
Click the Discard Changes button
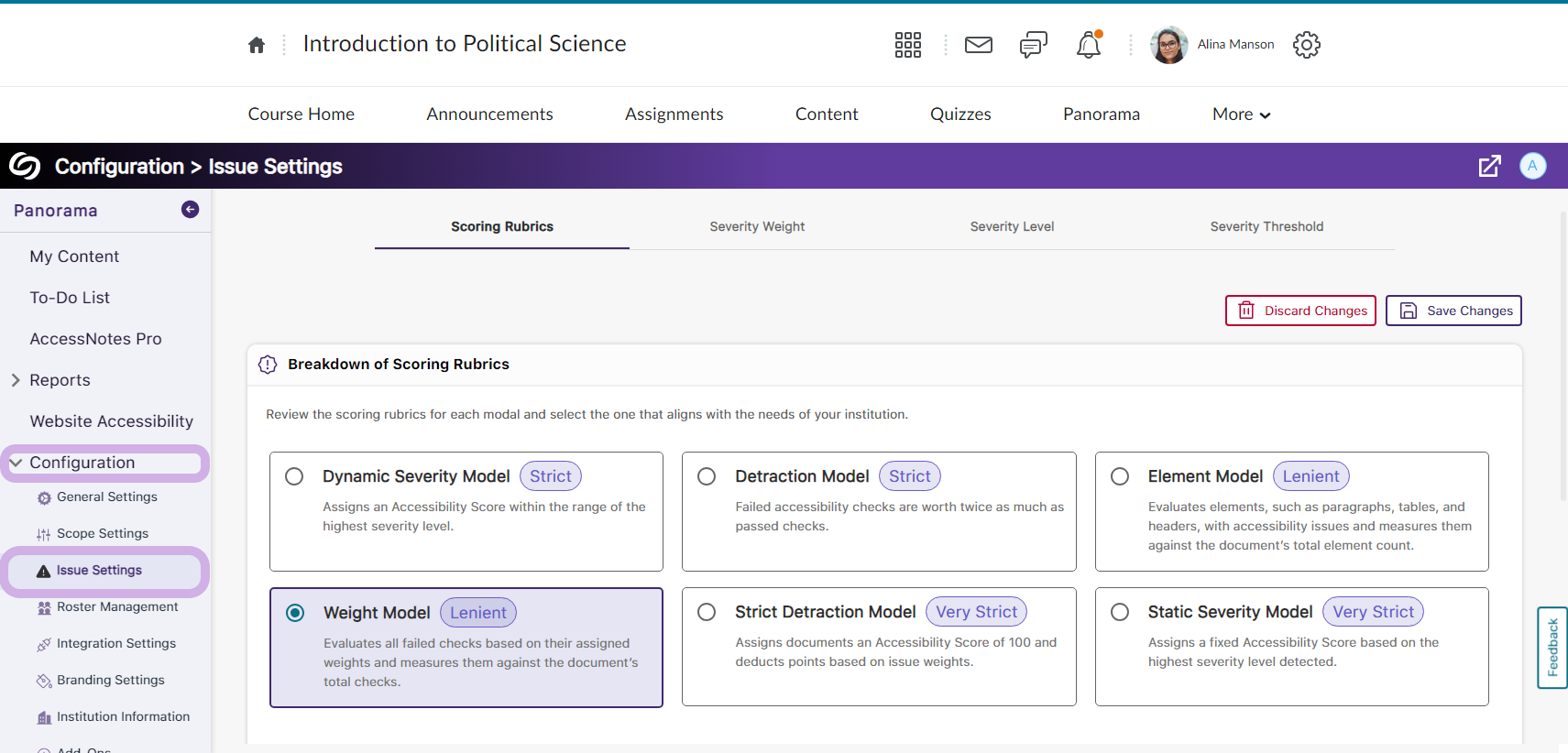1300,311
